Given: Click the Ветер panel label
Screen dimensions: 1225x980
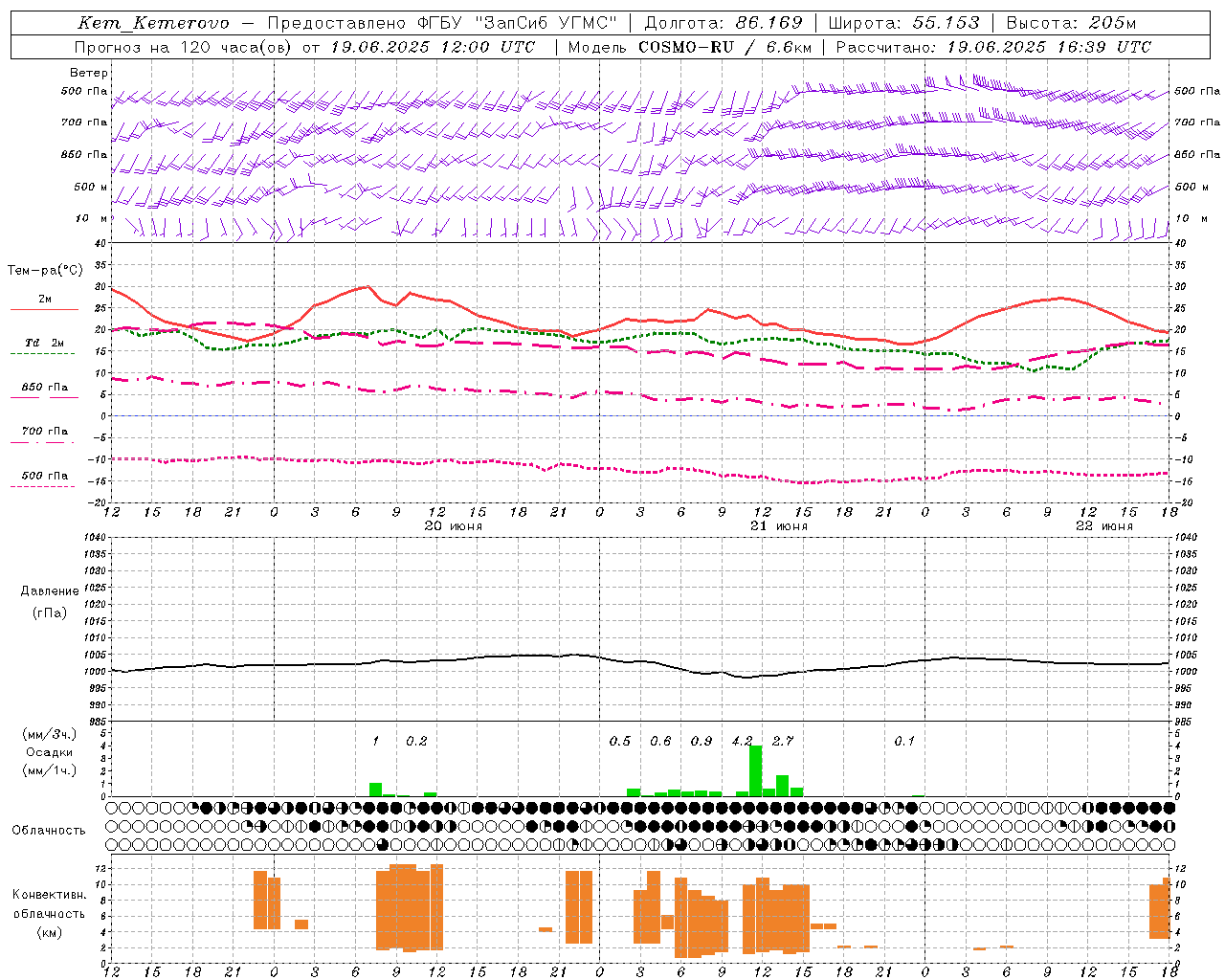Looking at the screenshot, I should 89,73.
